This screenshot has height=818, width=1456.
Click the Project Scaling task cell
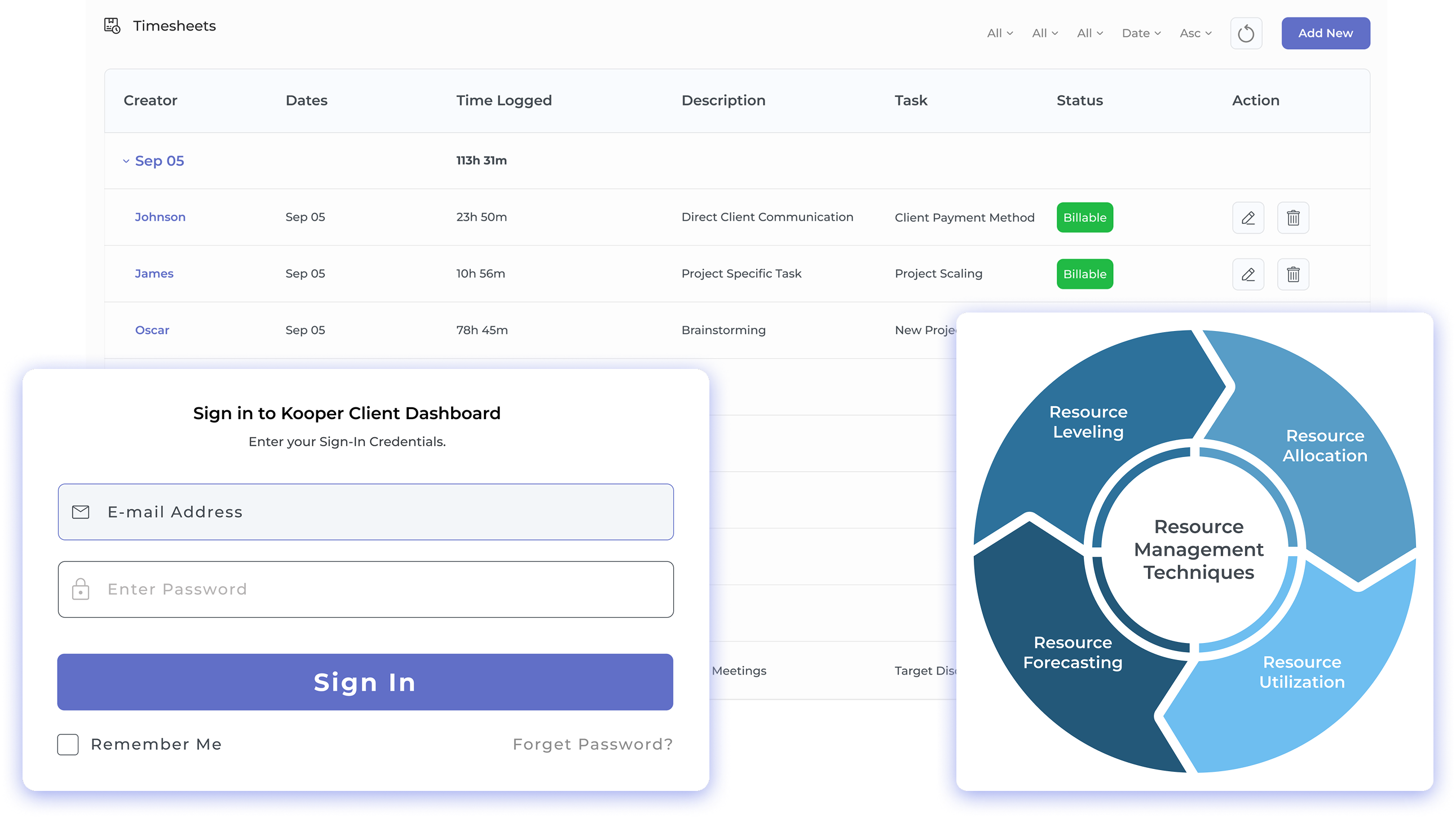tap(938, 274)
